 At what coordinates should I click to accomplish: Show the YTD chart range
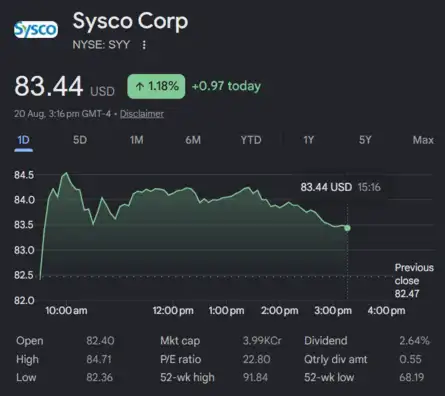pyautogui.click(x=251, y=140)
